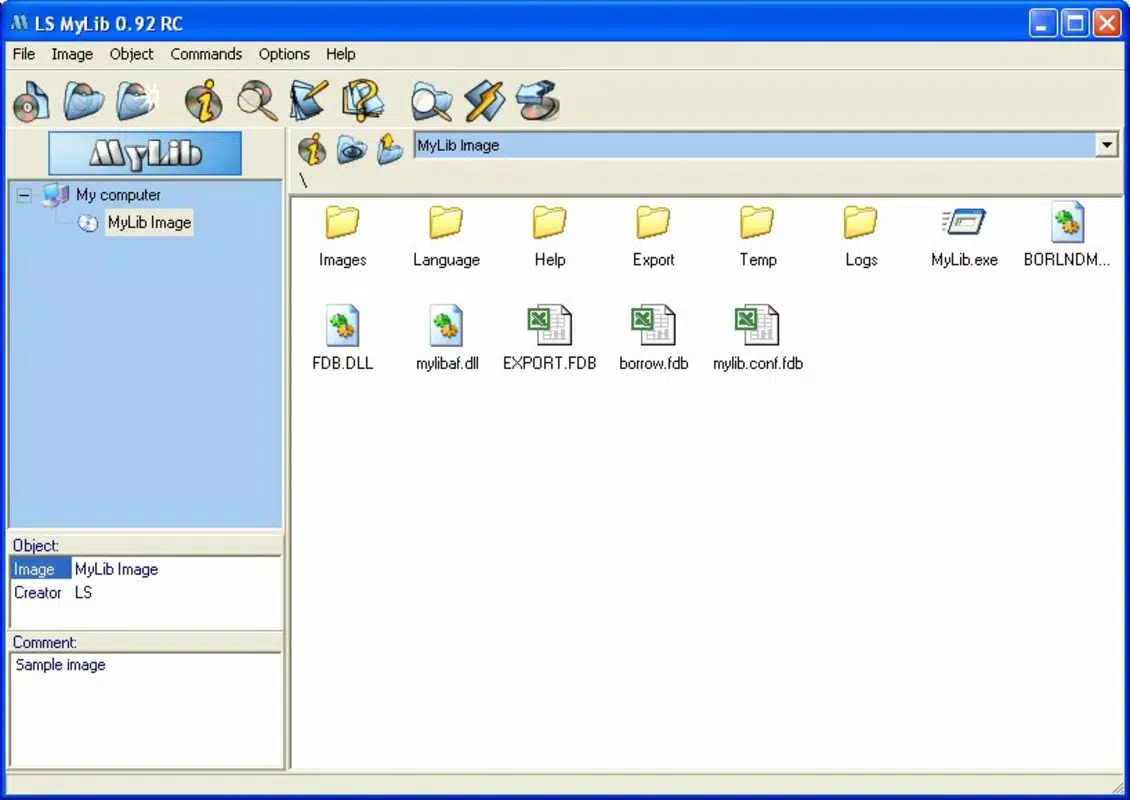Screen dimensions: 1130x800
Task: Select the Help folder in file view
Action: [x=550, y=237]
